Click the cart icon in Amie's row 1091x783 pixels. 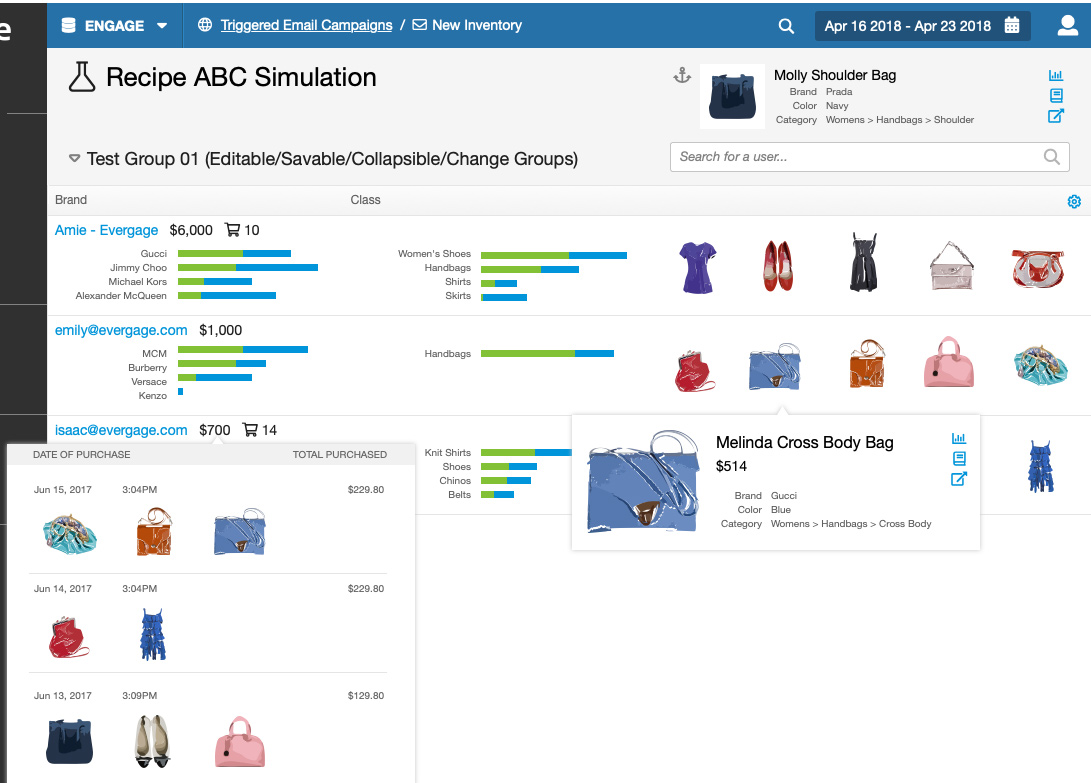pos(232,230)
